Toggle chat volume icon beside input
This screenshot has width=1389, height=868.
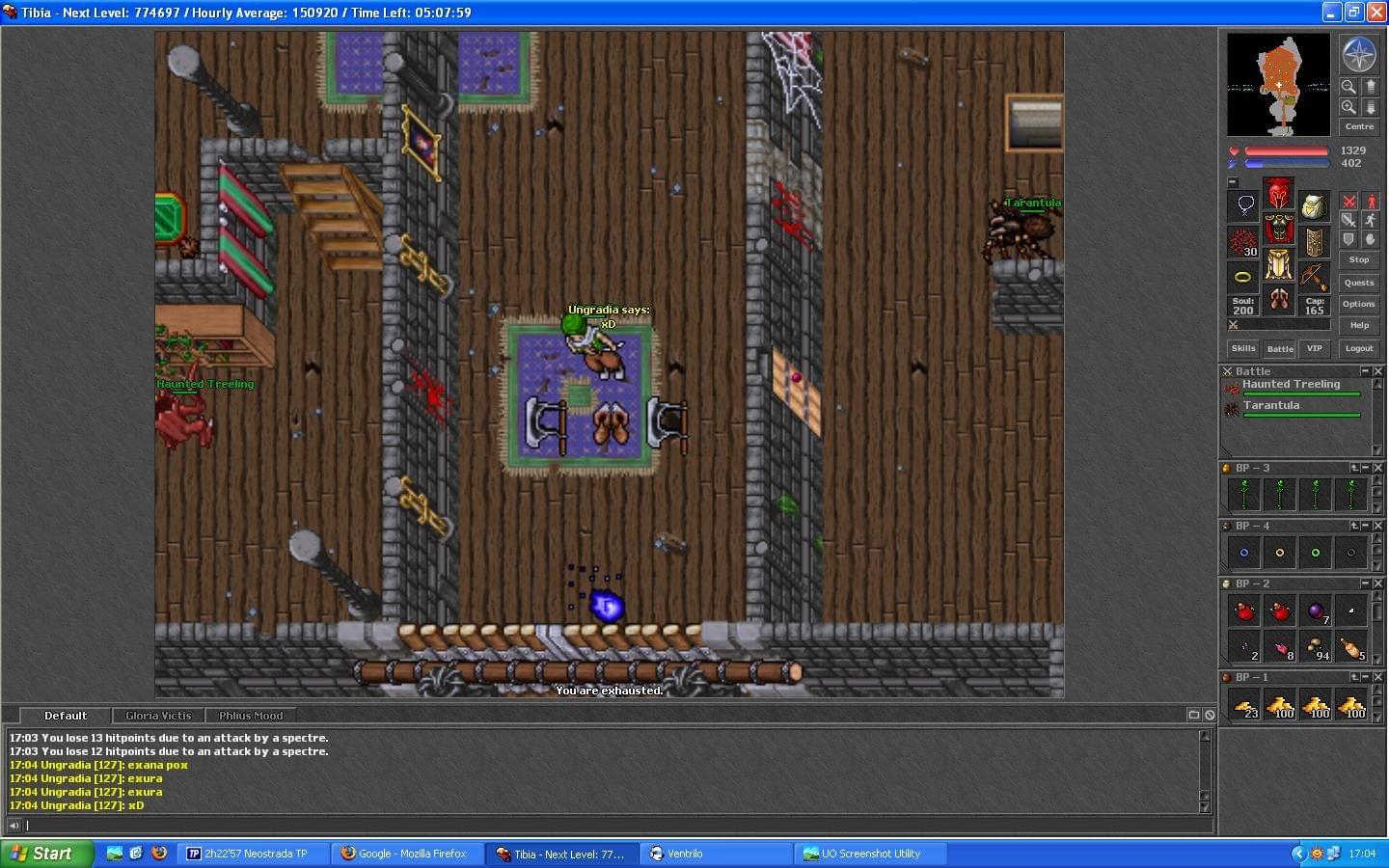click(x=14, y=825)
